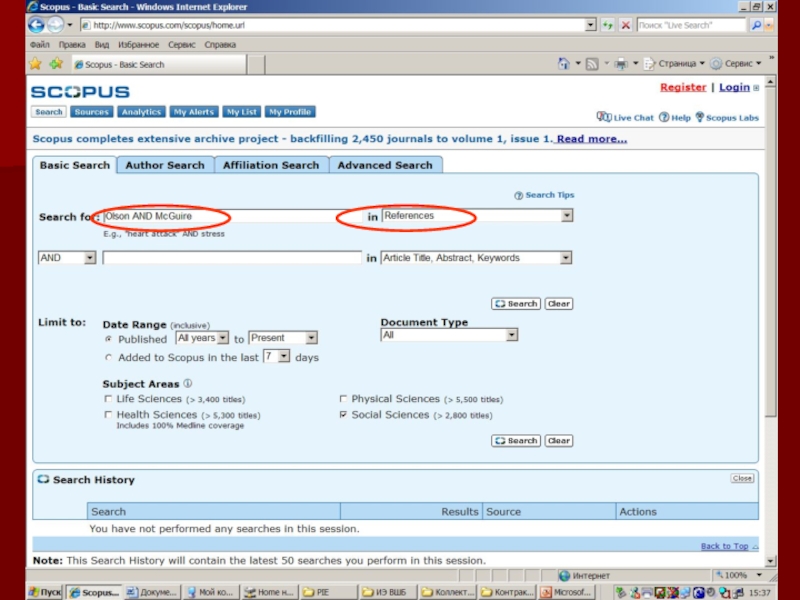The width and height of the screenshot is (800, 600).
Task: Click the Login link
Action: point(734,87)
